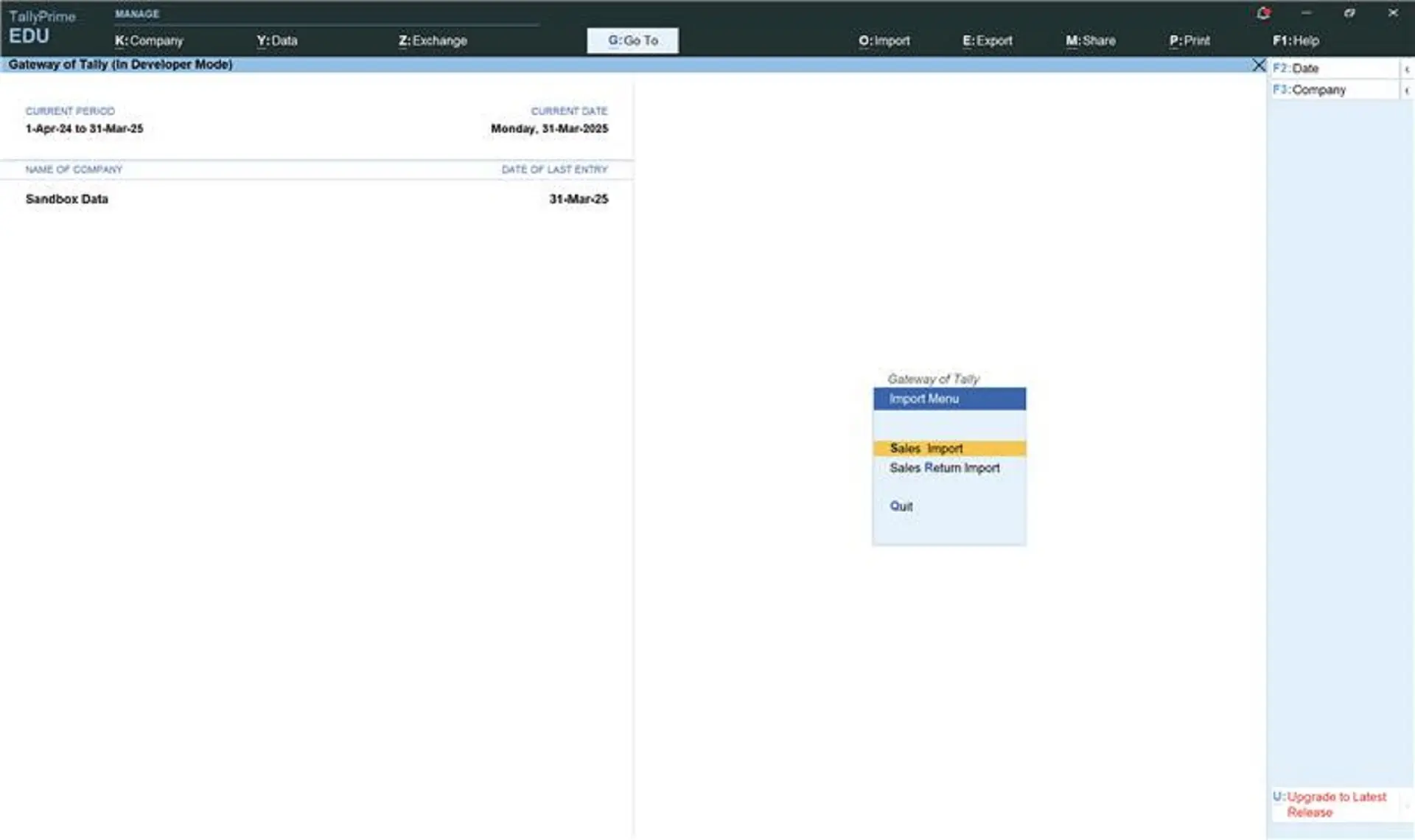Click the G:Go To button

click(x=632, y=41)
